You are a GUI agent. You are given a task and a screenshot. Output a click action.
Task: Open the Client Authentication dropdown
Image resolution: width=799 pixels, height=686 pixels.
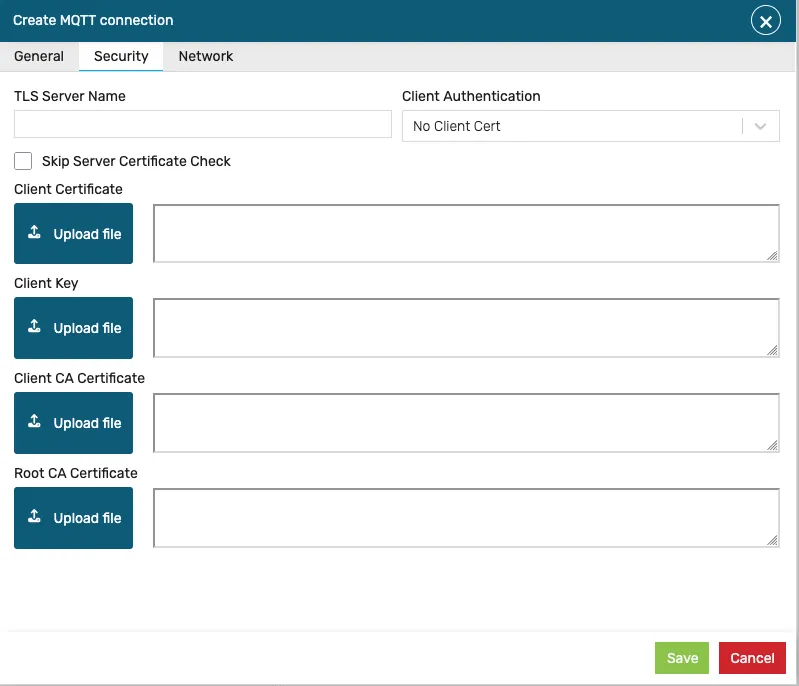click(591, 126)
